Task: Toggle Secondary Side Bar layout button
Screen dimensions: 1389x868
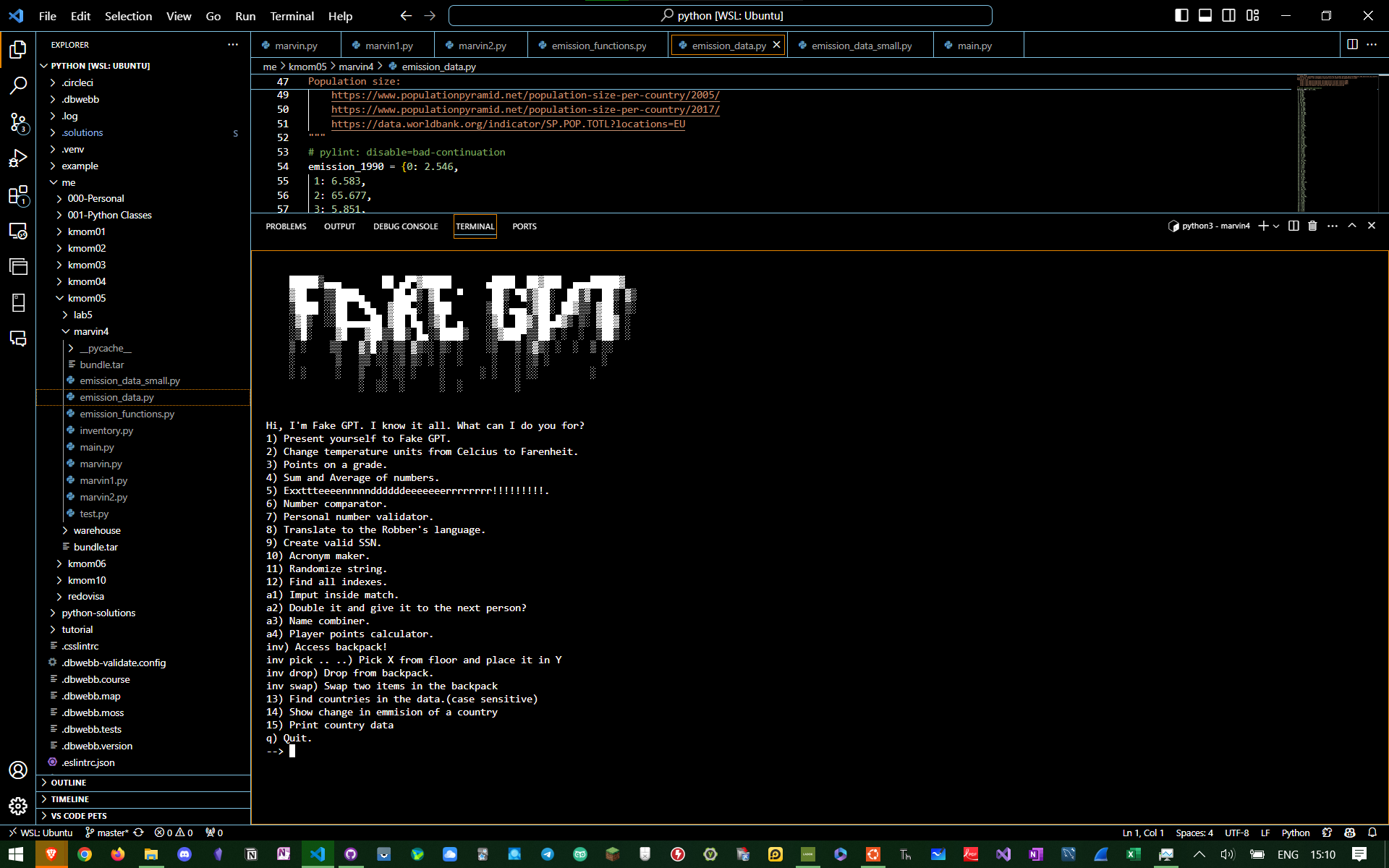Action: coord(1228,15)
